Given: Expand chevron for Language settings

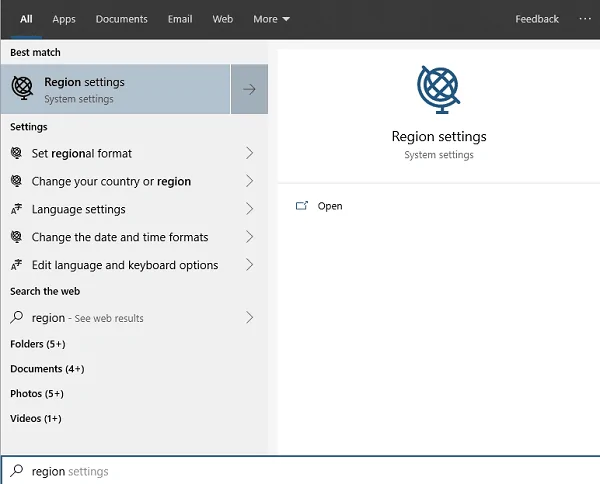Looking at the screenshot, I should pos(249,209).
